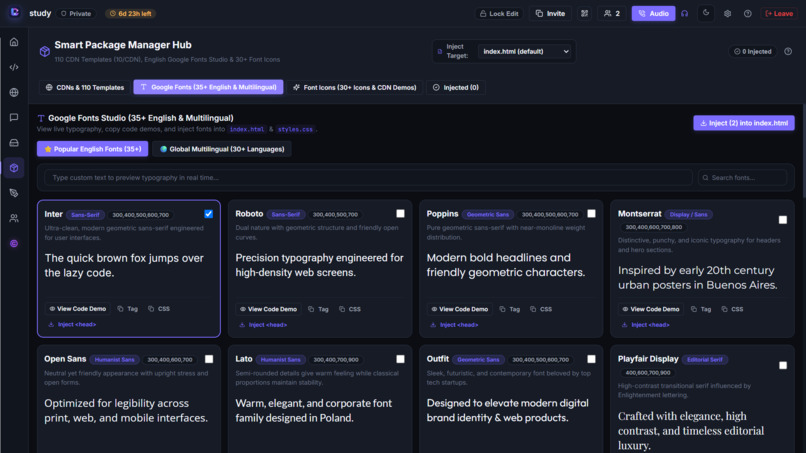Click the purple circle icon in the sidebar

coord(14,243)
